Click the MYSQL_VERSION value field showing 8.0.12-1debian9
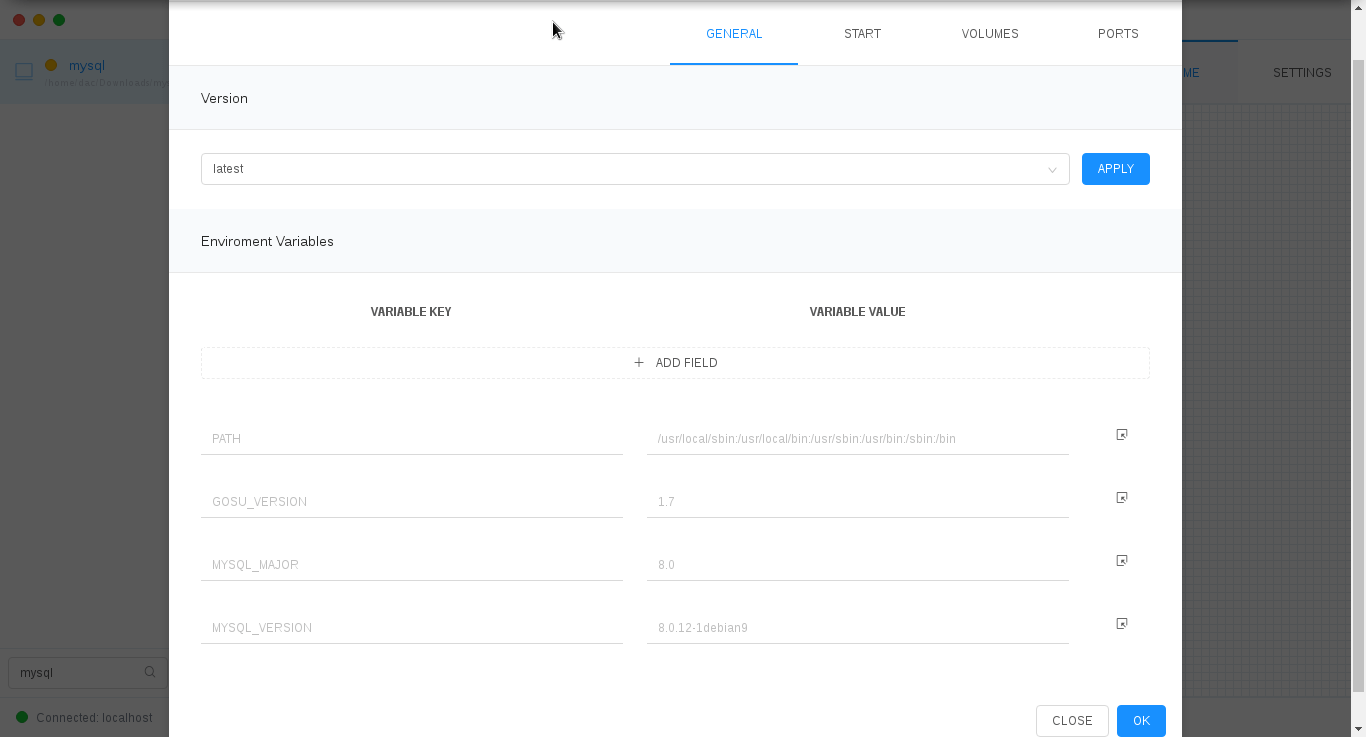Image resolution: width=1366 pixels, height=737 pixels. [858, 628]
